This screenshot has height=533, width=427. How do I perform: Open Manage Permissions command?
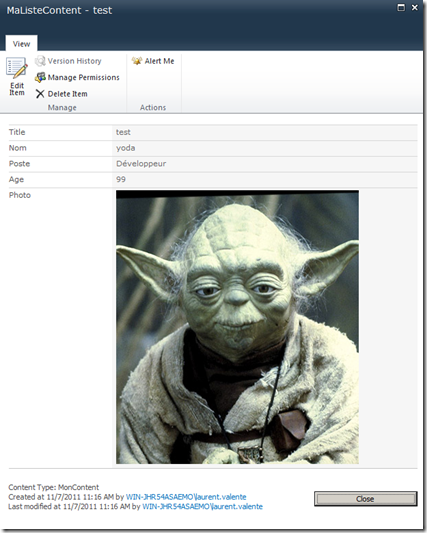point(84,78)
